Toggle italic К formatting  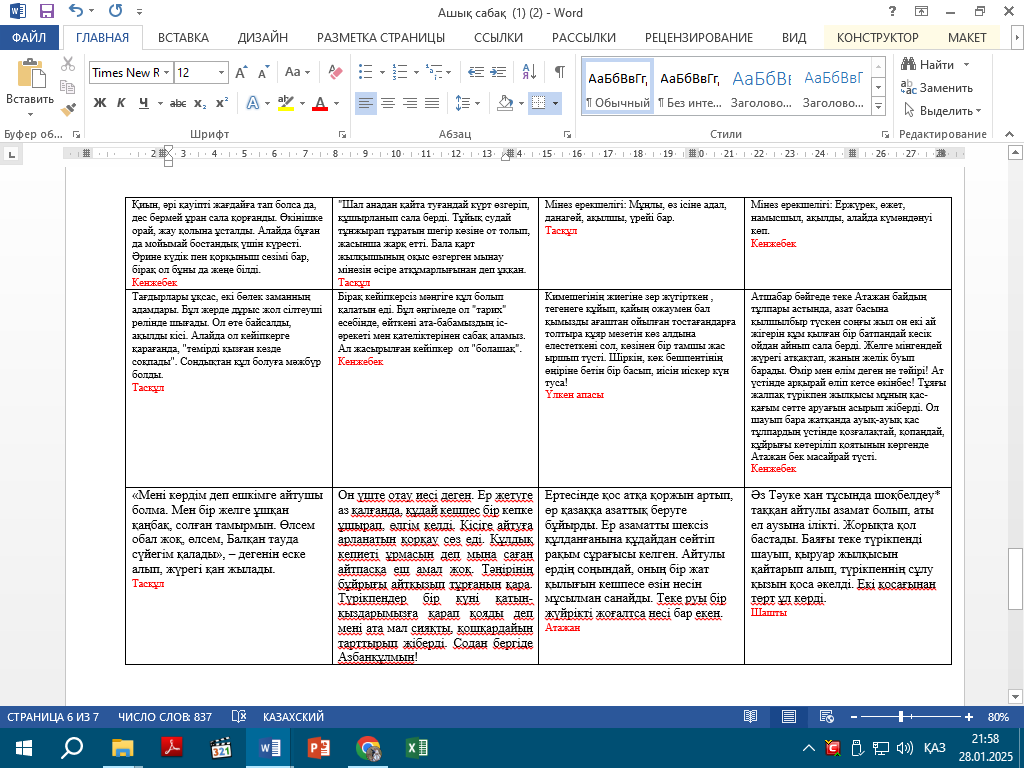[121, 103]
